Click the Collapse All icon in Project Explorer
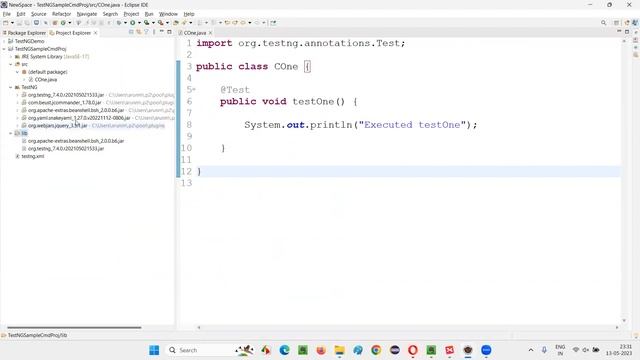The image size is (640, 360). [x=131, y=32]
